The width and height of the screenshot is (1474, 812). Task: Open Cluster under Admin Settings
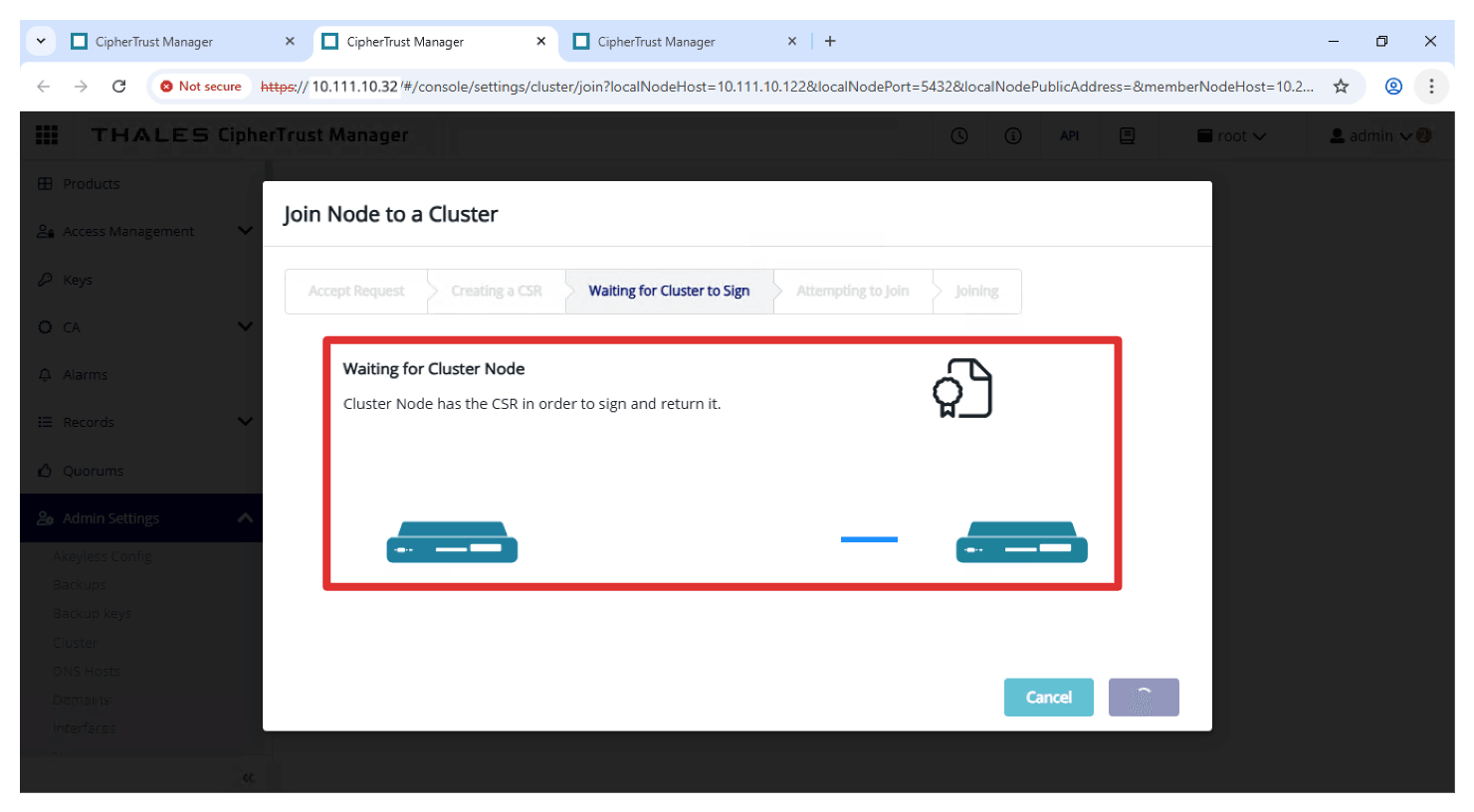point(76,642)
